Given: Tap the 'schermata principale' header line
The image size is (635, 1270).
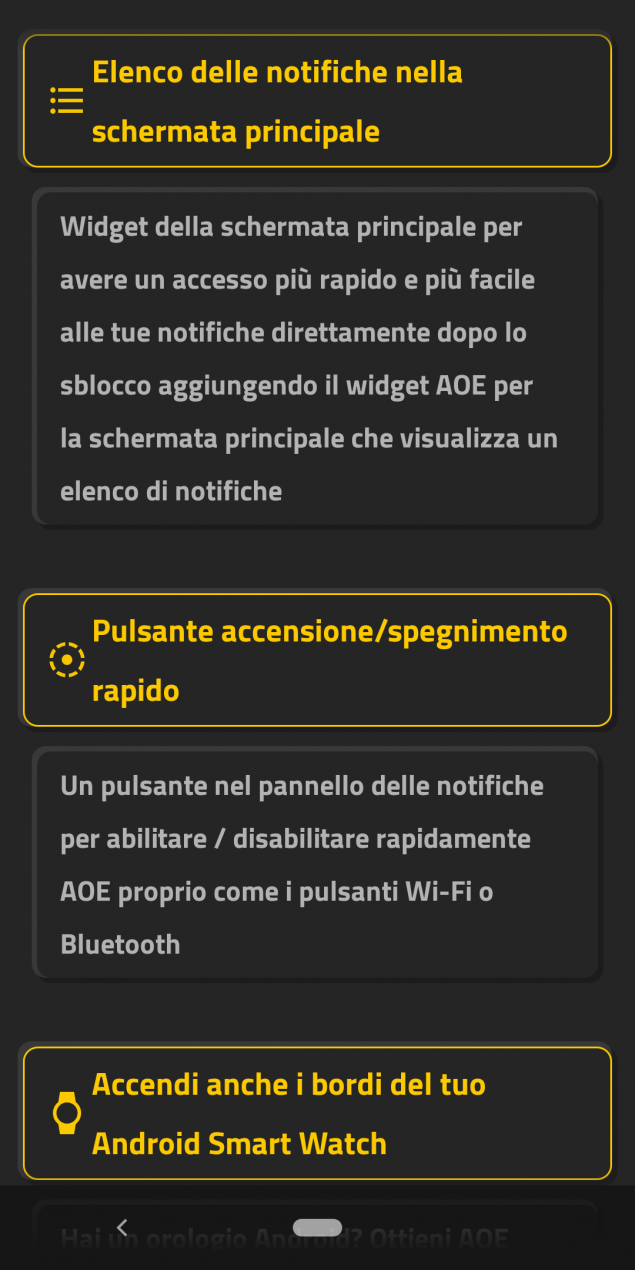Looking at the screenshot, I should 236,132.
